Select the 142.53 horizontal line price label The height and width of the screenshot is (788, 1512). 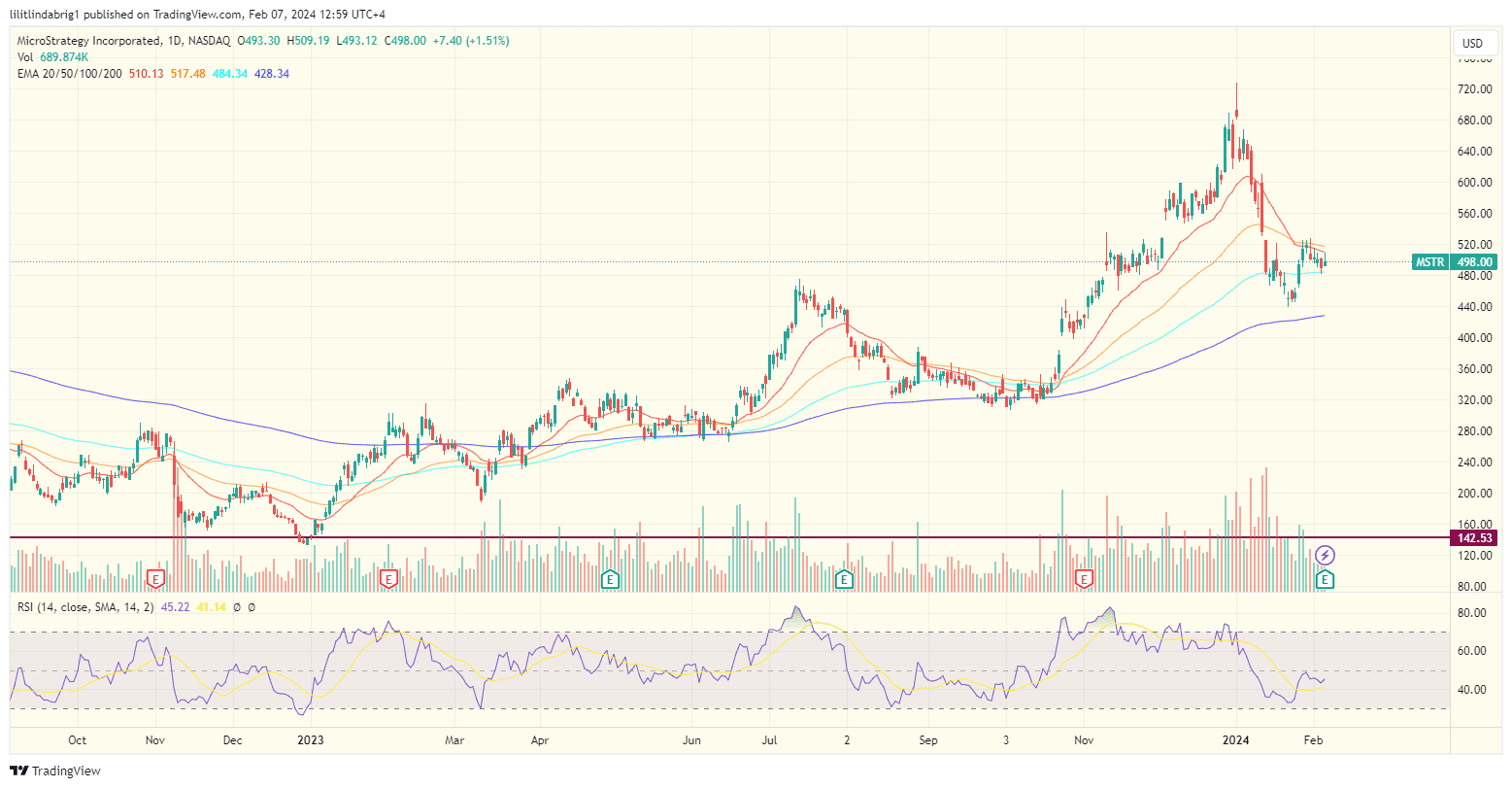1474,537
